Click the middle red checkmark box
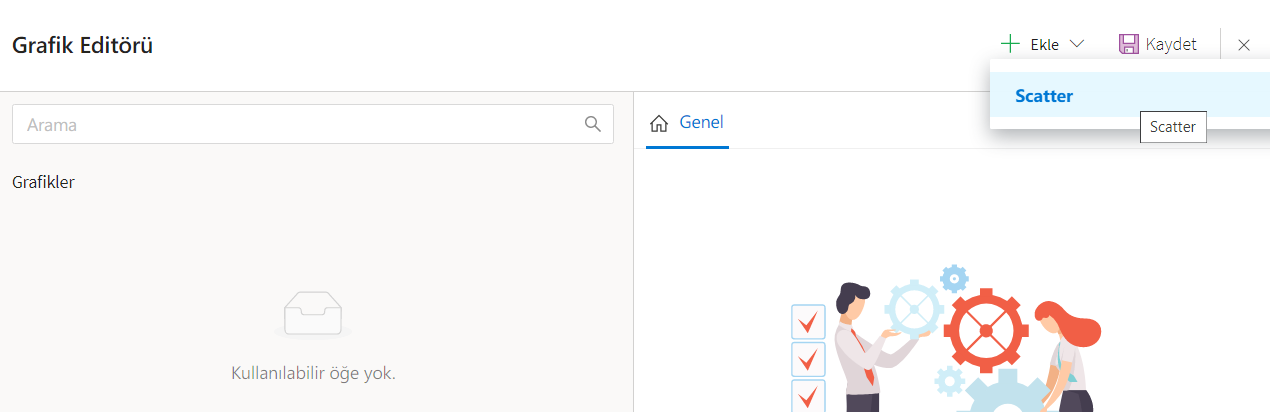 pos(808,359)
